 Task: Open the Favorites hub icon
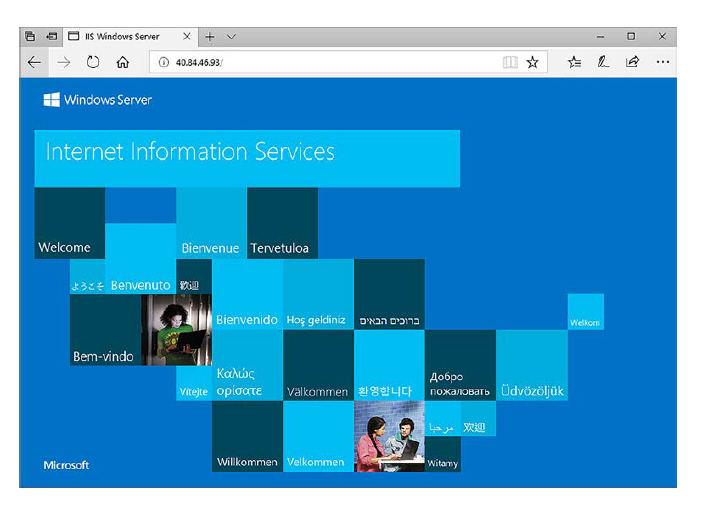(574, 62)
